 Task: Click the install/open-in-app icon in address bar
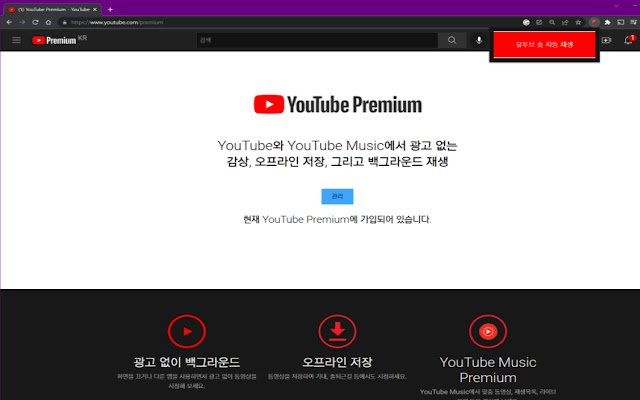539,22
